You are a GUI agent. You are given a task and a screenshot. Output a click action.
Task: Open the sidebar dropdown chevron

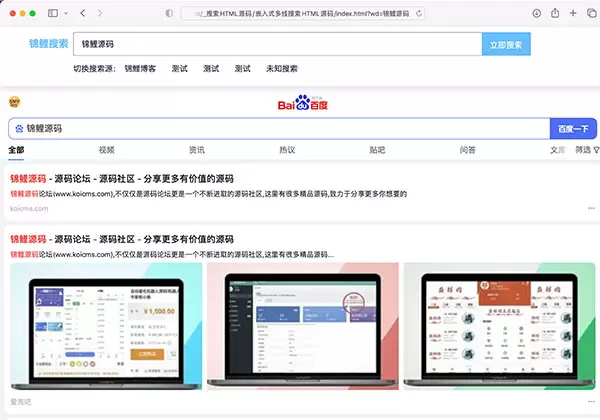coord(66,13)
